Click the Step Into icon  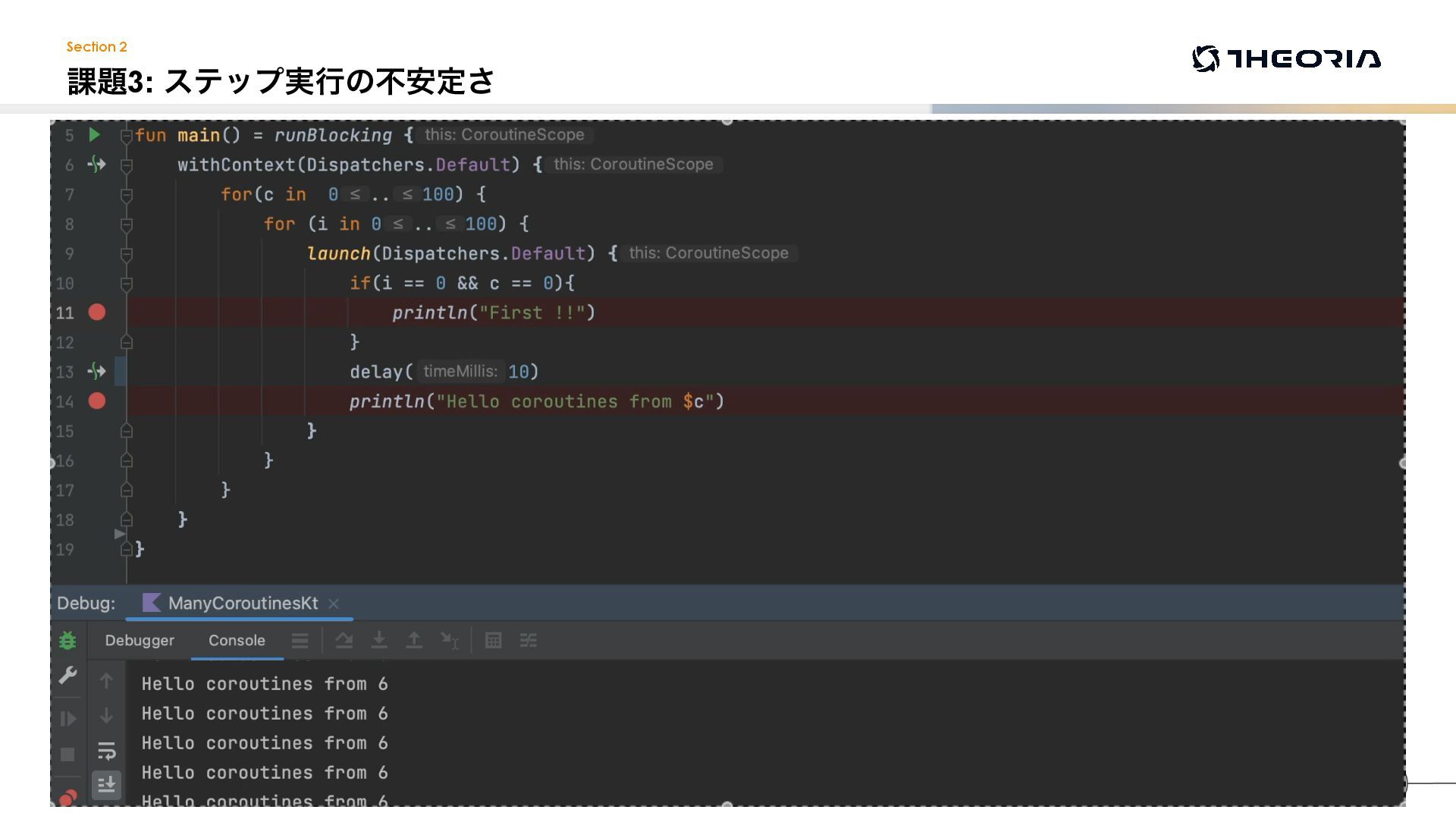pyautogui.click(x=379, y=641)
